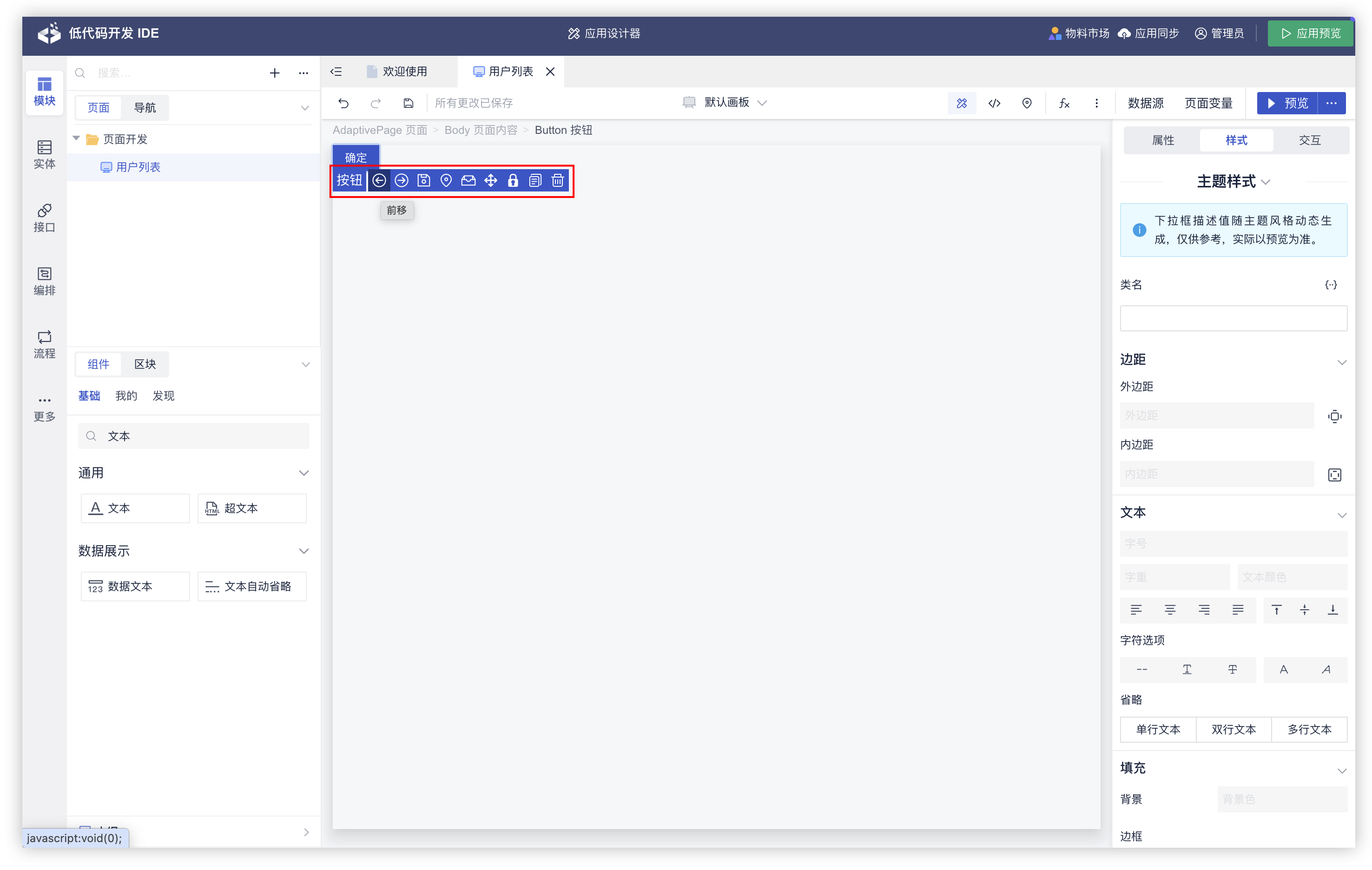Click the lock icon on button toolbar

(513, 181)
